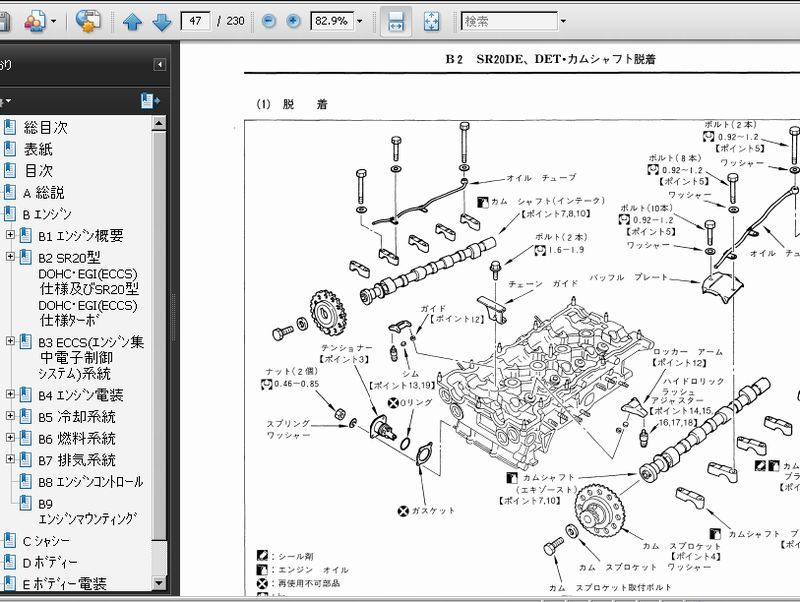Screen dimensions: 800x602
Task: Jump to B5 冷却系統 bookmark
Action: pyautogui.click(x=77, y=417)
